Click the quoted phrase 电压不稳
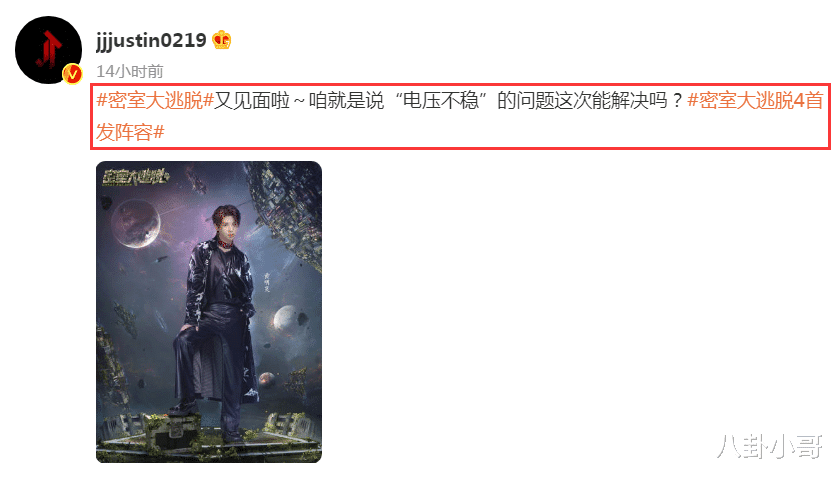 click(x=440, y=100)
